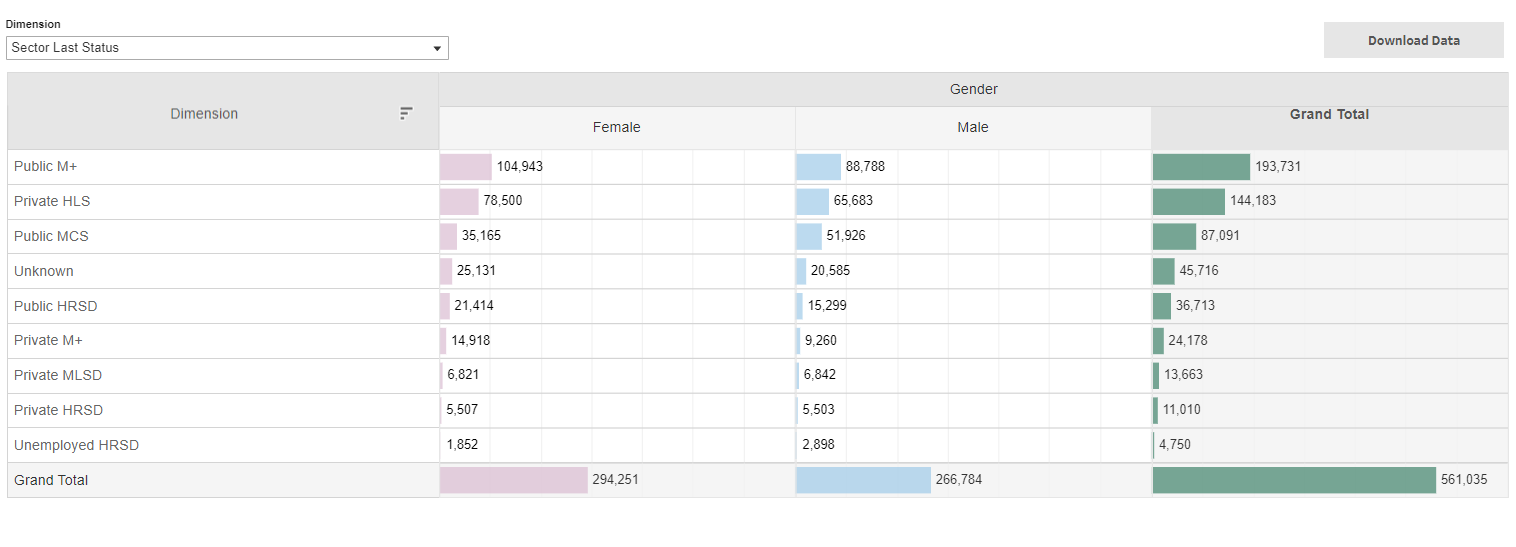This screenshot has height=547, width=1516.
Task: Click the Private HLS row label
Action: coord(52,201)
